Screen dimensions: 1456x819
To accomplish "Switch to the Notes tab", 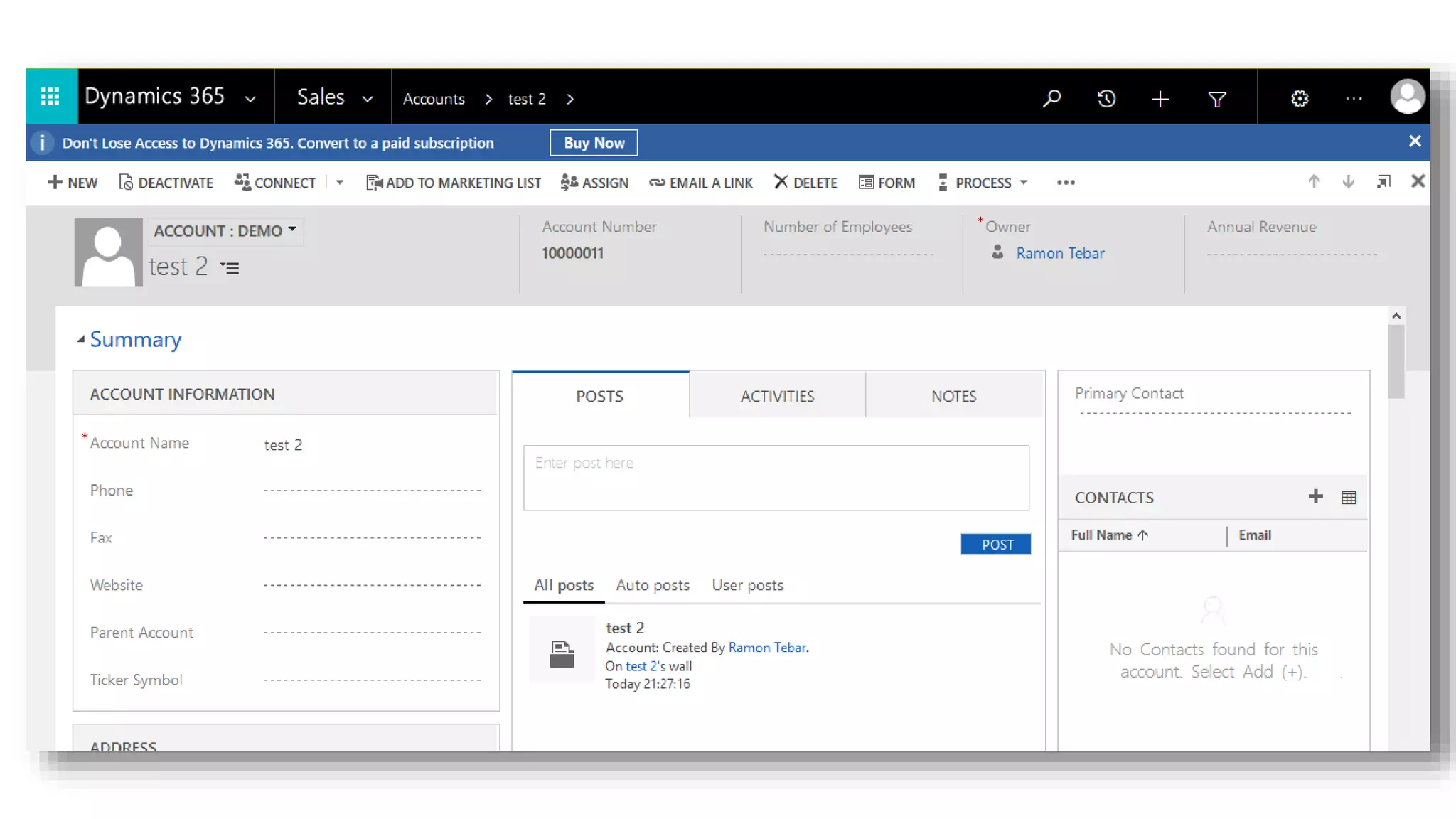I will 953,396.
